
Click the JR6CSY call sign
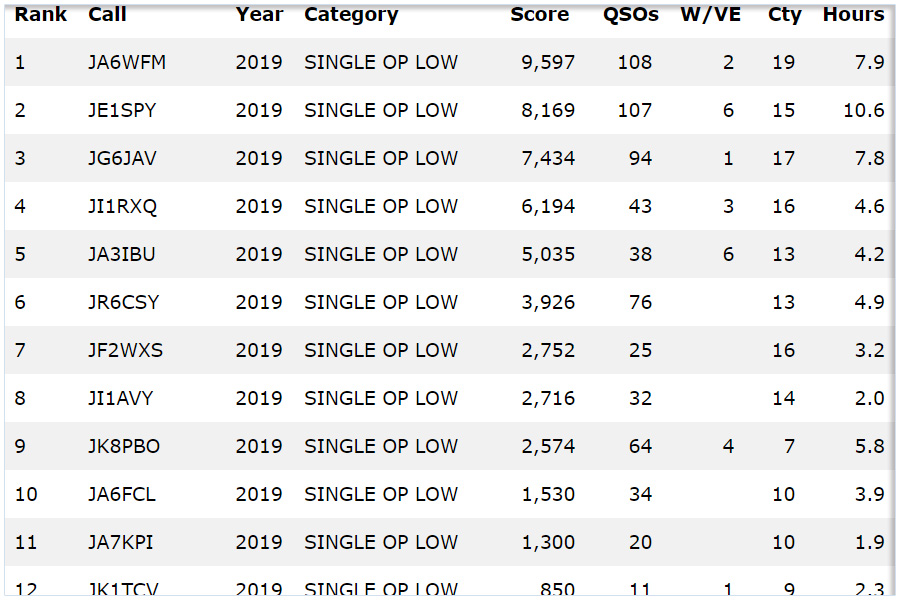click(x=123, y=302)
